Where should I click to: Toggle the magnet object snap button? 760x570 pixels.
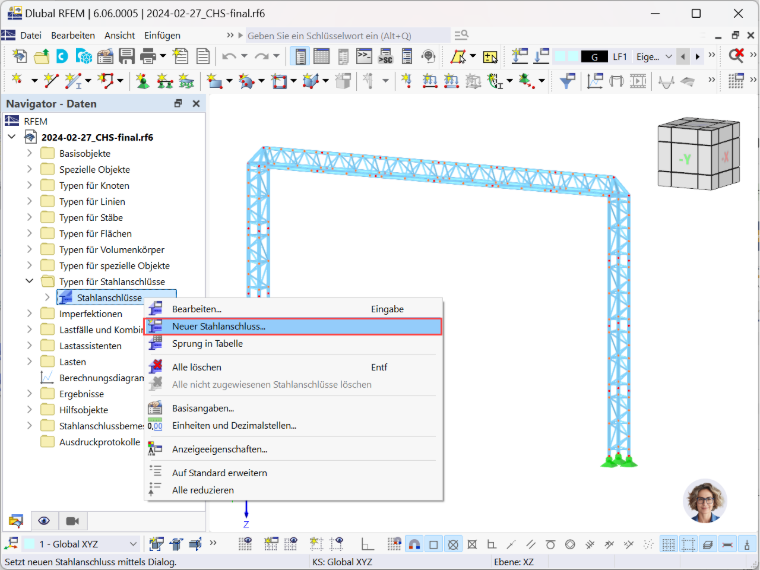(414, 544)
